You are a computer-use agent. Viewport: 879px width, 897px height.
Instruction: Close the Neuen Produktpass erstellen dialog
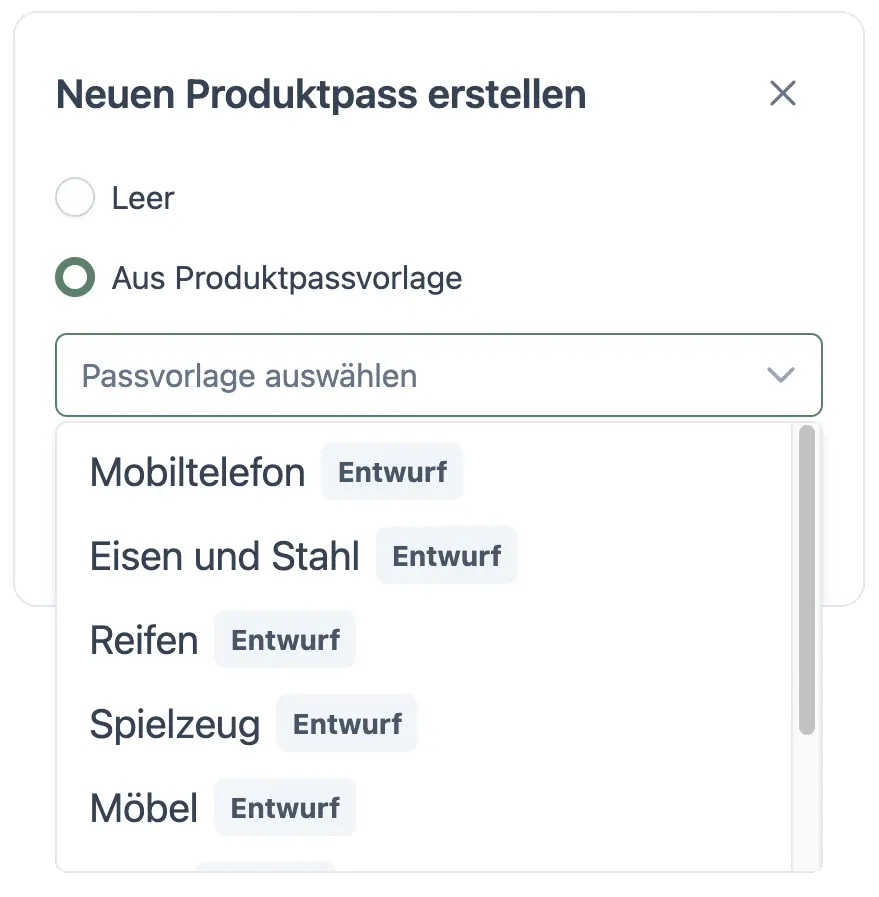782,94
